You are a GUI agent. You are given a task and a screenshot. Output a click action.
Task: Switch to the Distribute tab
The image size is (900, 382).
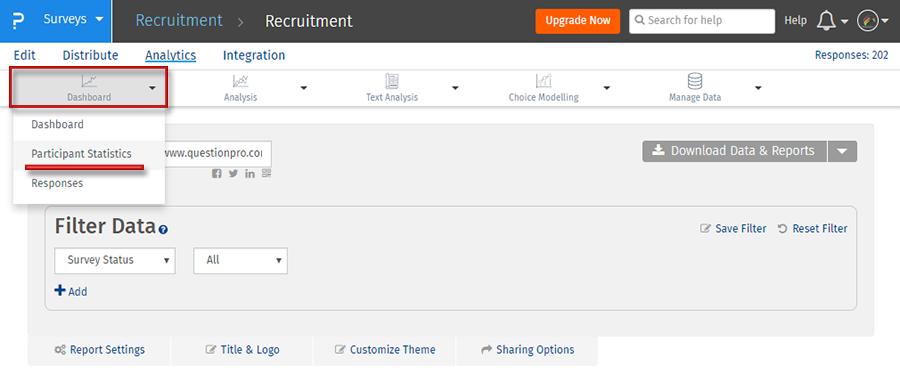tap(91, 56)
